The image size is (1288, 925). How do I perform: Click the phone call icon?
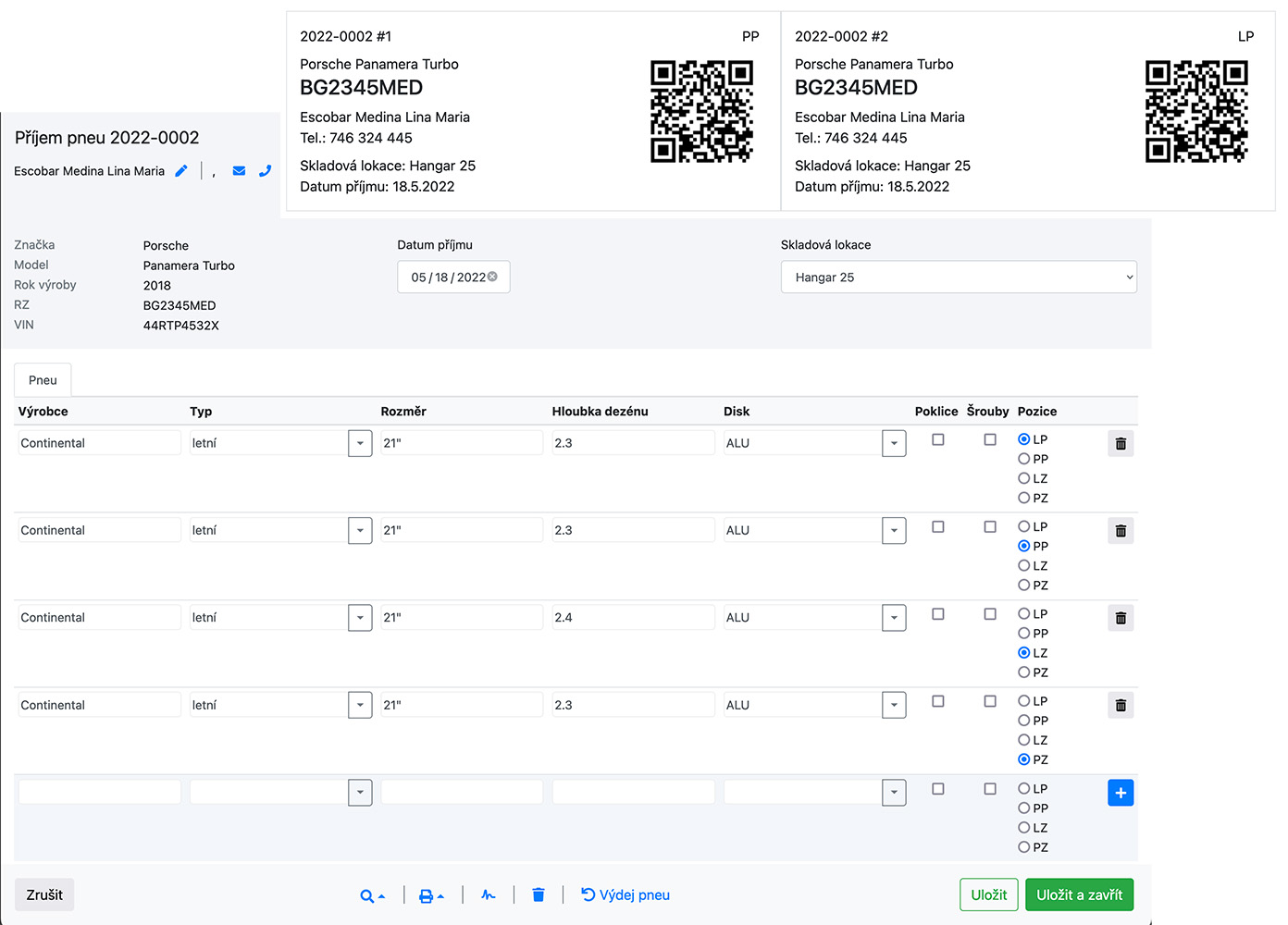(x=265, y=171)
